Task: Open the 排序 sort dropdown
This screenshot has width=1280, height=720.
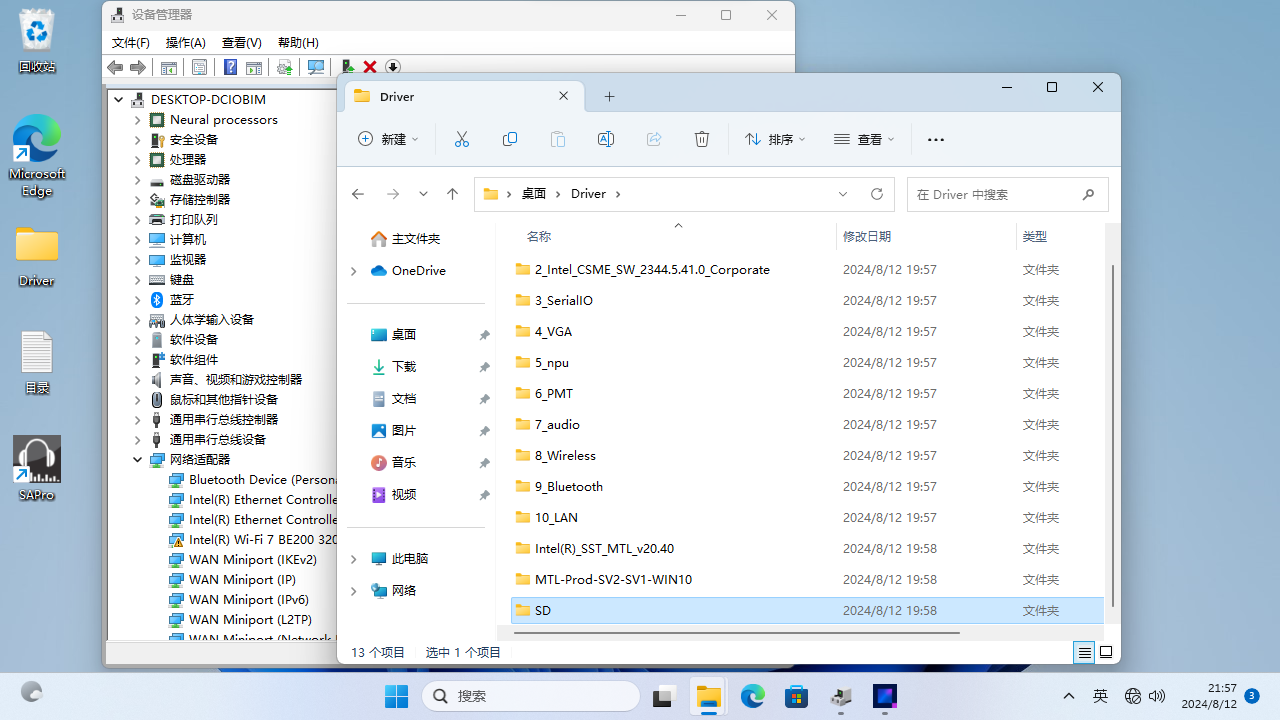Action: [x=775, y=139]
